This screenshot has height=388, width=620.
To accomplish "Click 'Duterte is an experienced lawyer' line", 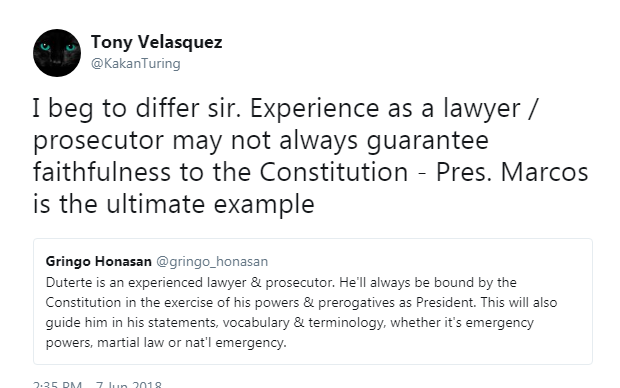I will pos(281,283).
